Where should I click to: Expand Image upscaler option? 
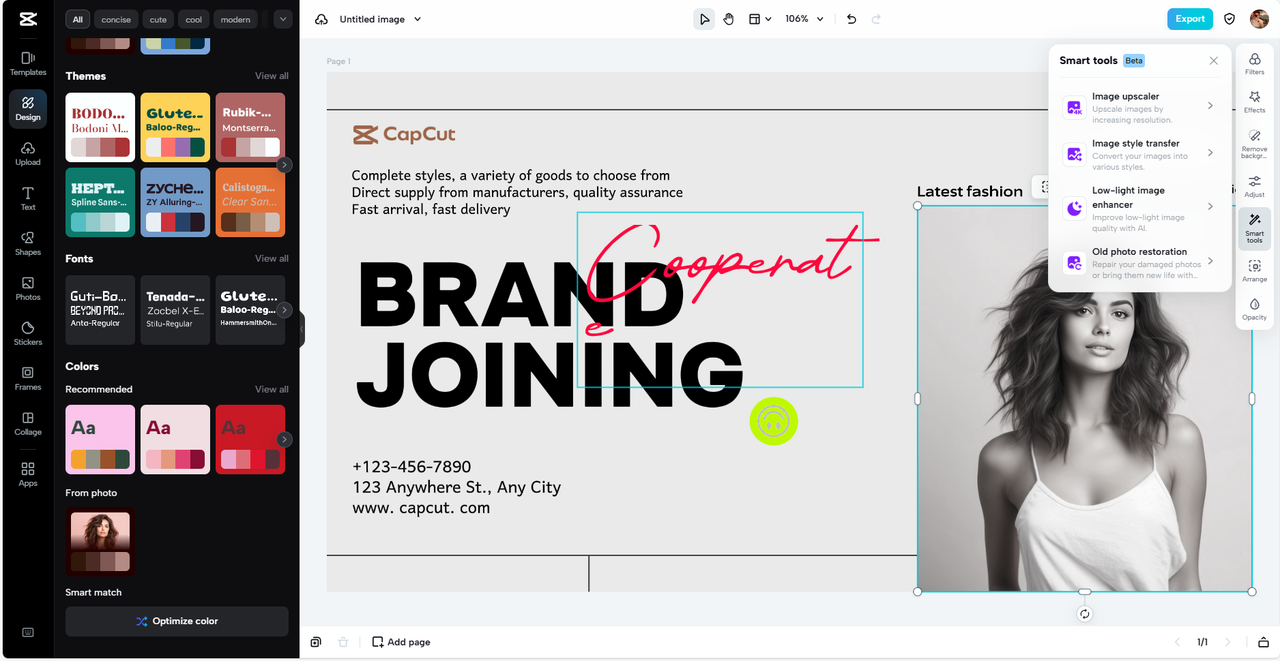pos(1140,107)
